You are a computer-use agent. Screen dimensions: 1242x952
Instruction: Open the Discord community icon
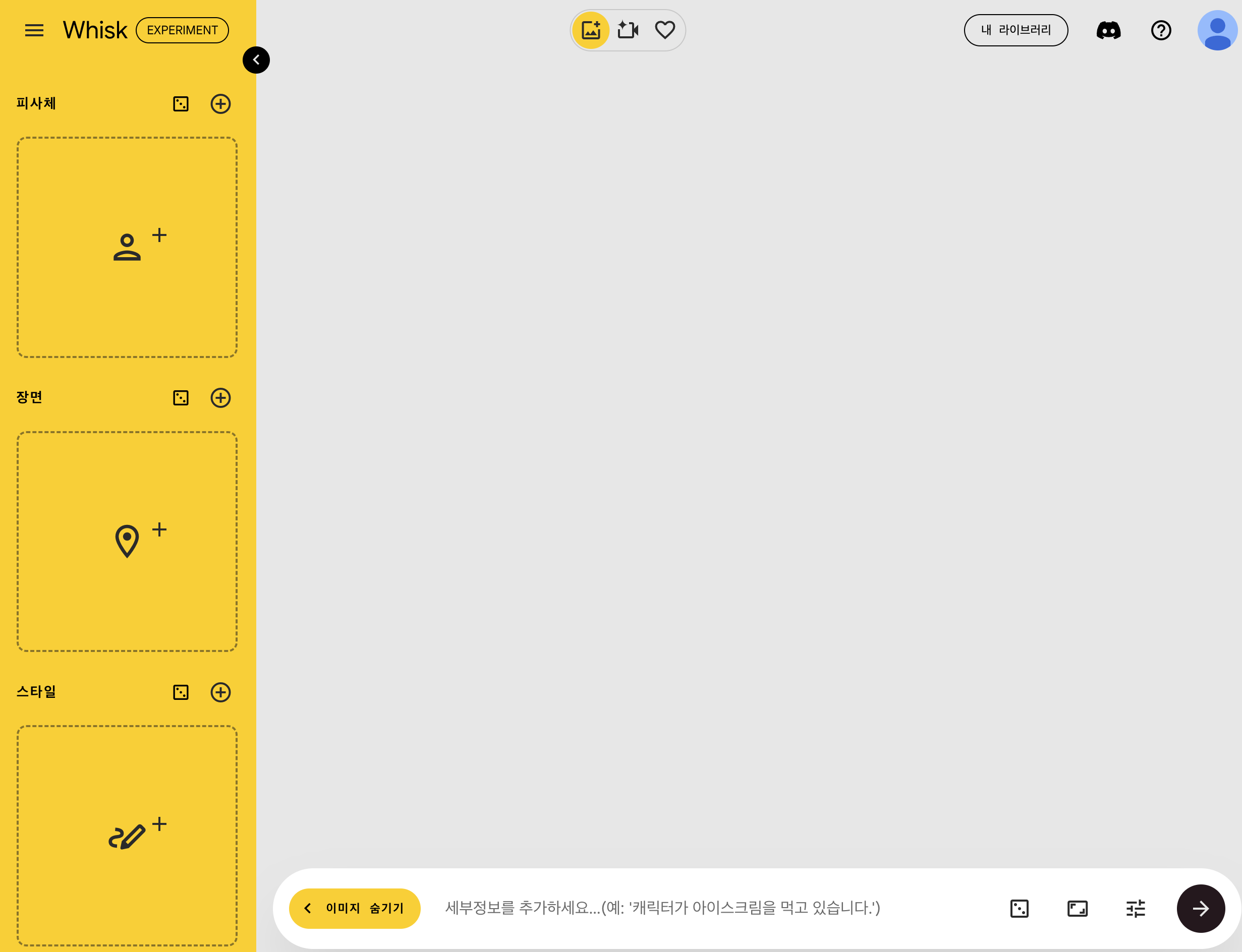click(1108, 30)
